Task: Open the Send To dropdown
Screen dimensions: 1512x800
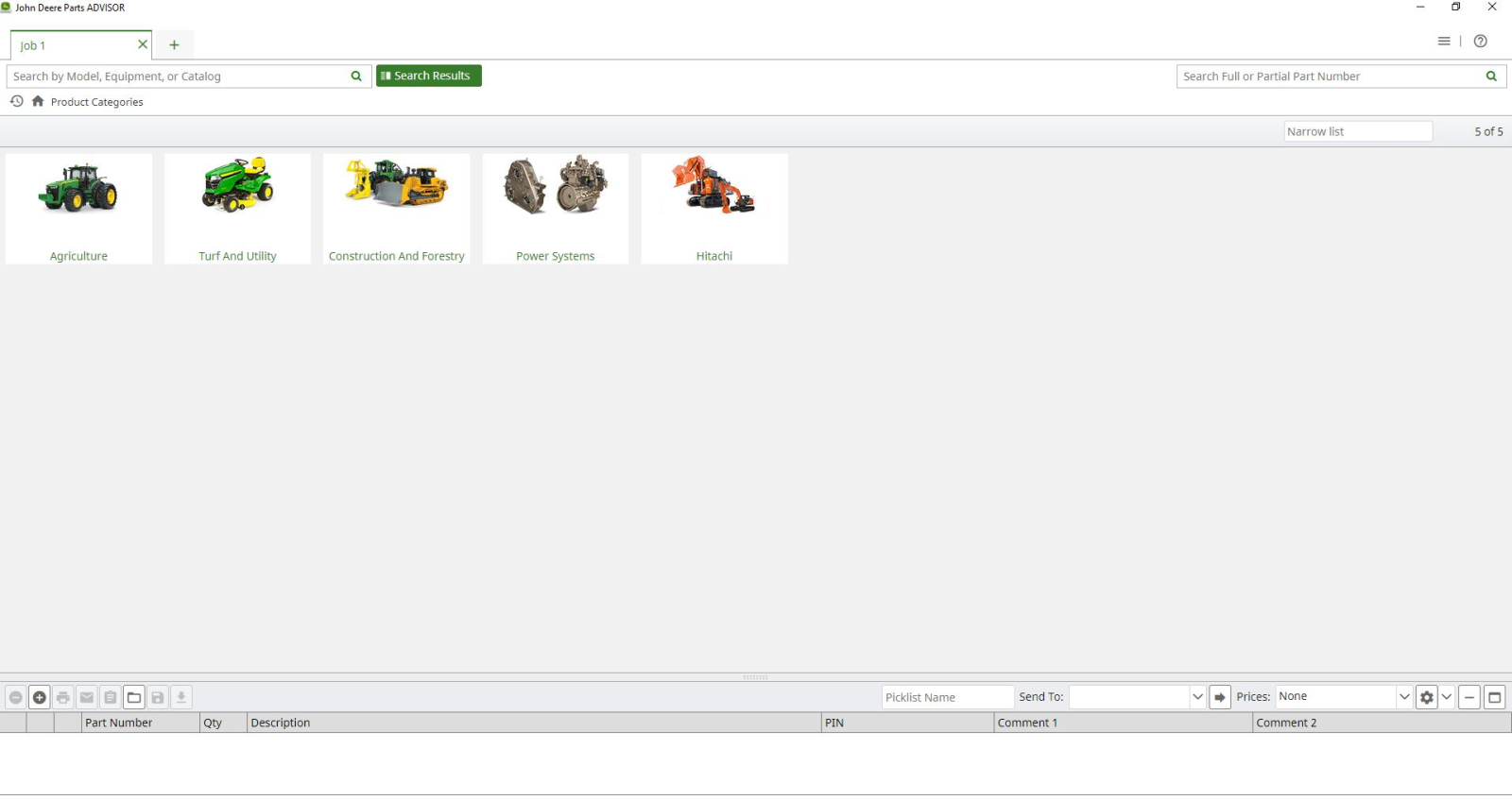Action: pyautogui.click(x=1197, y=697)
